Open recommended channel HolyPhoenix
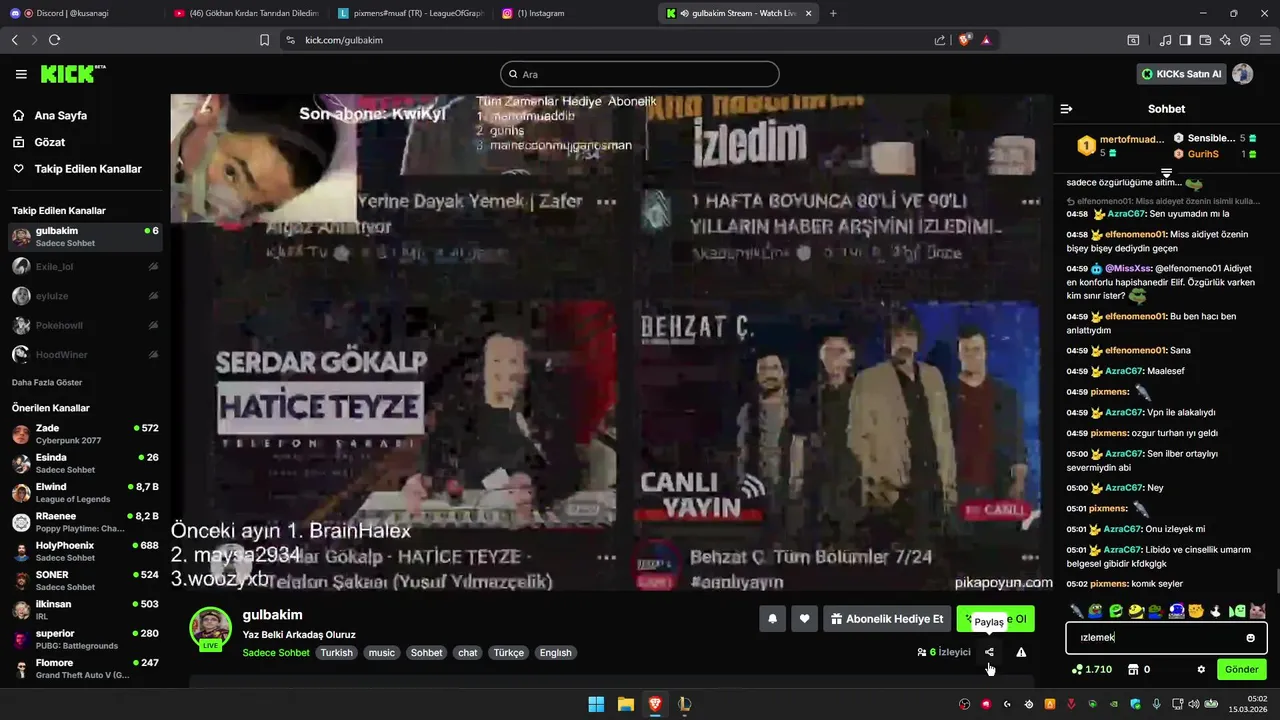The width and height of the screenshot is (1280, 720). [x=85, y=551]
